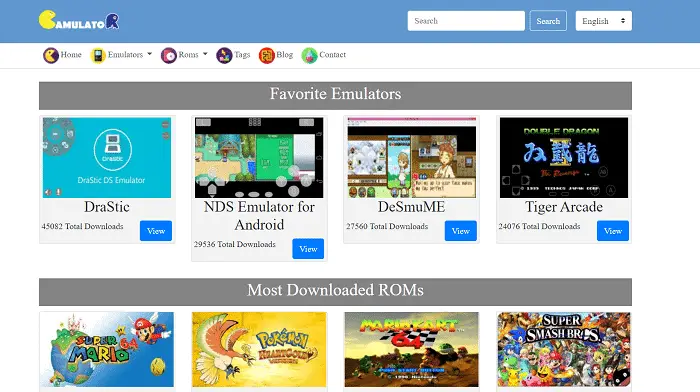The width and height of the screenshot is (700, 392).
Task: Click the DraStic title
Action: (x=107, y=207)
